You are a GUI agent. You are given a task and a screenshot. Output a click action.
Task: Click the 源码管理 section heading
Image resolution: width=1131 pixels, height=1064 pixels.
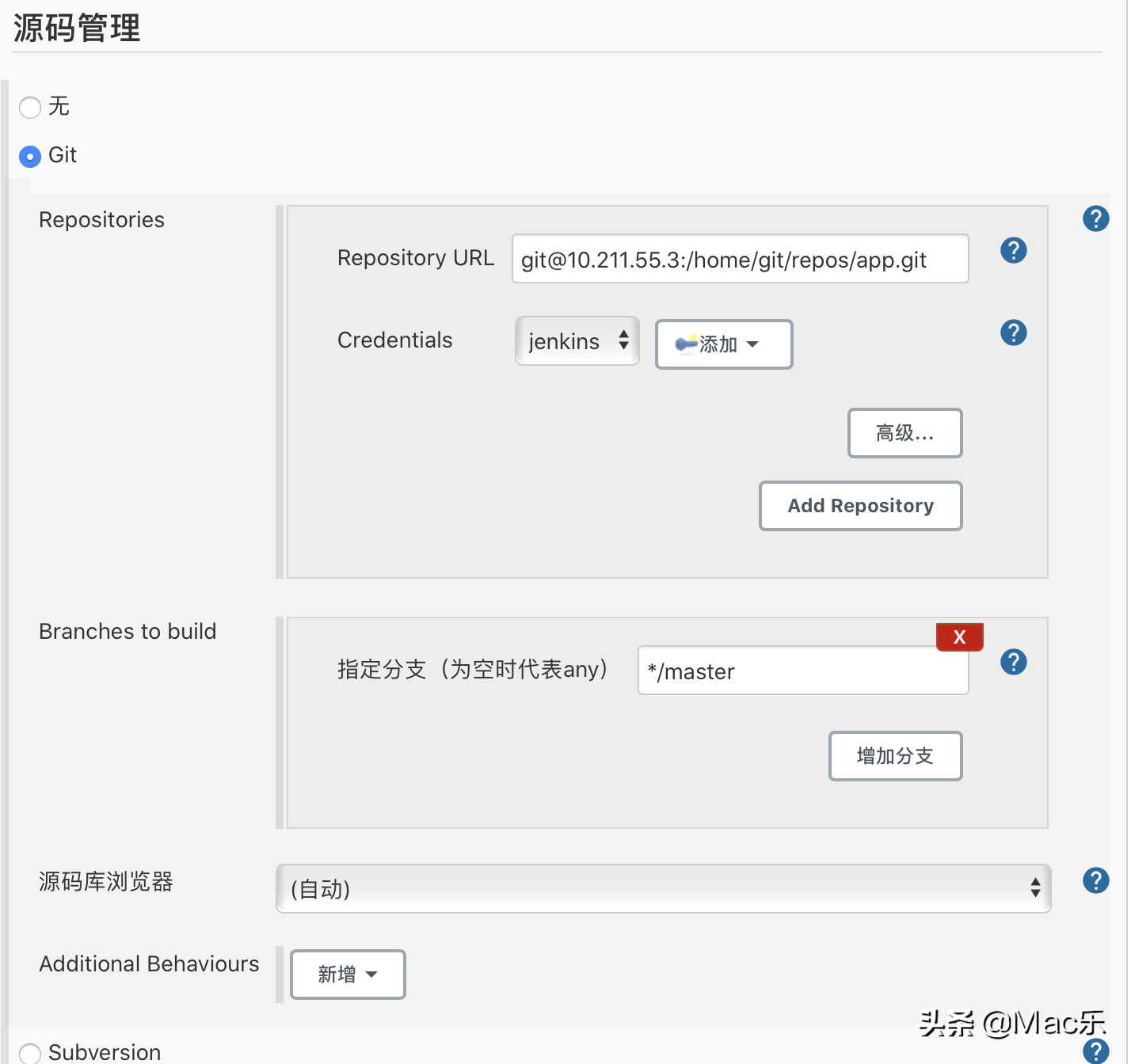click(x=76, y=28)
